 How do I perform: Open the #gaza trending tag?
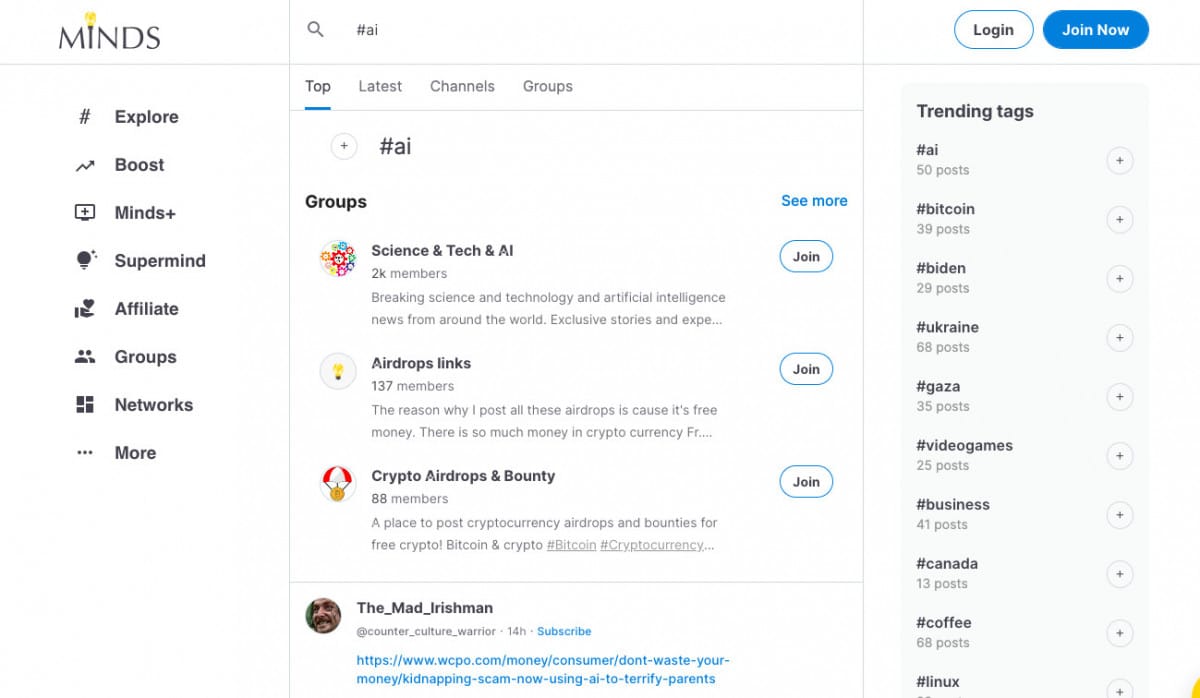coord(938,386)
